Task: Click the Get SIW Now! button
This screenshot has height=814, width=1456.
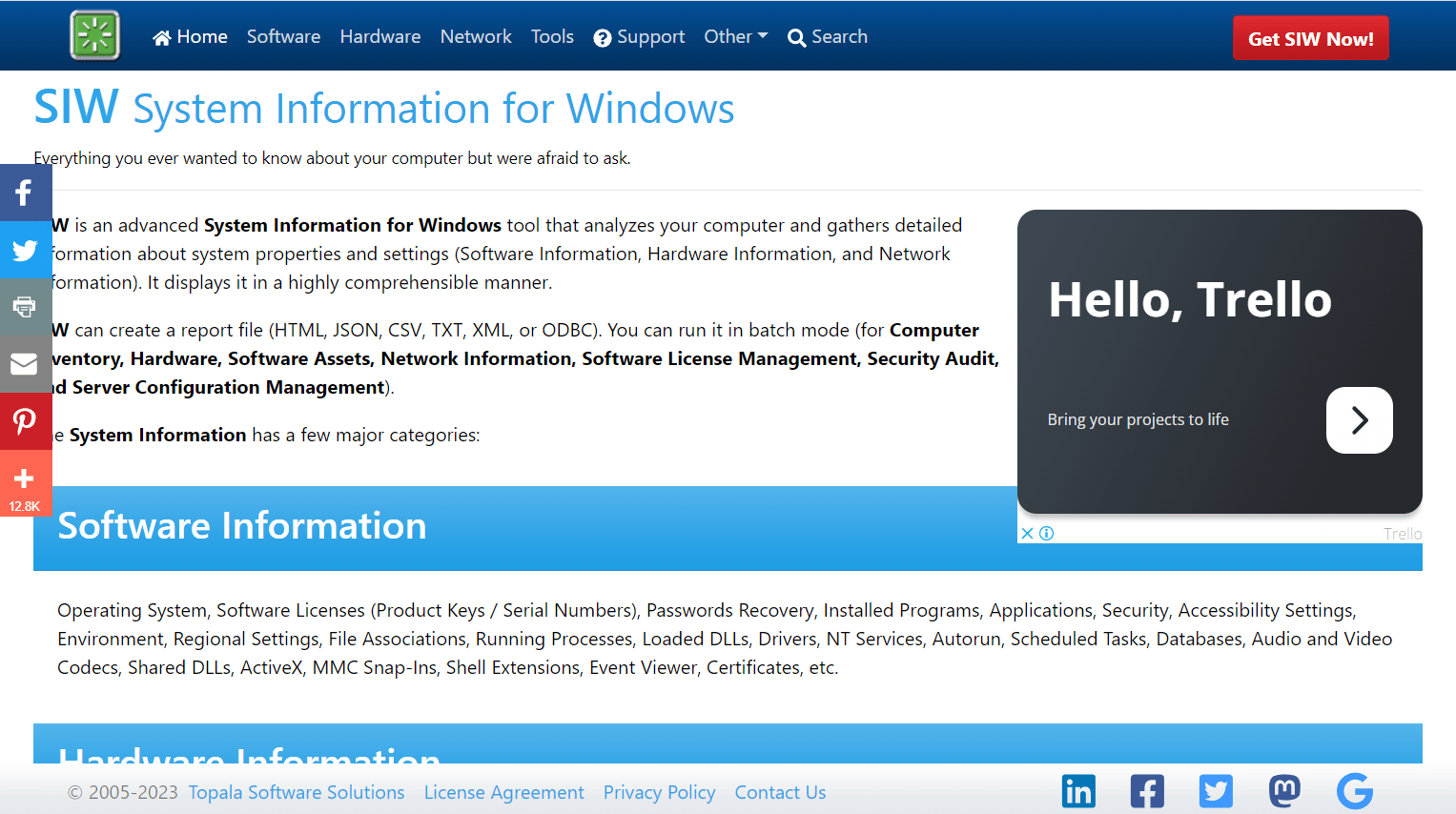Action: [1311, 38]
